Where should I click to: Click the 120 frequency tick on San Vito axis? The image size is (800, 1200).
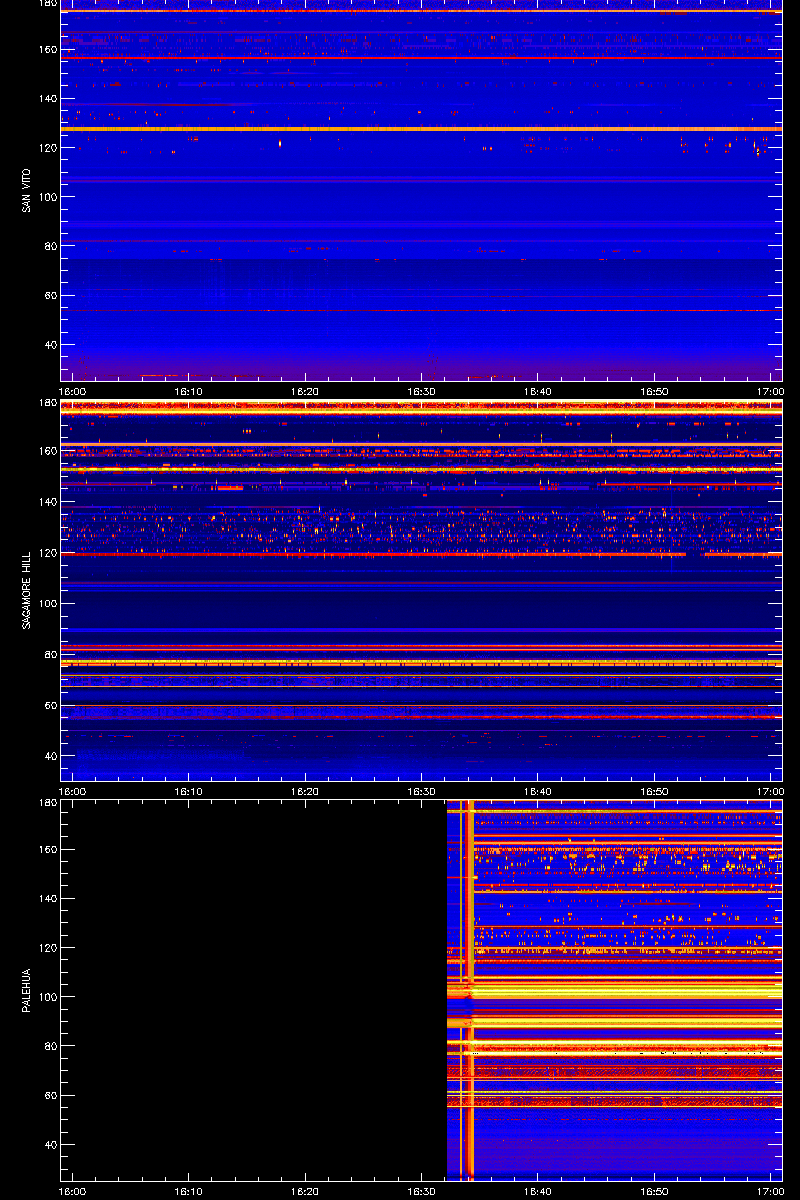pos(47,147)
